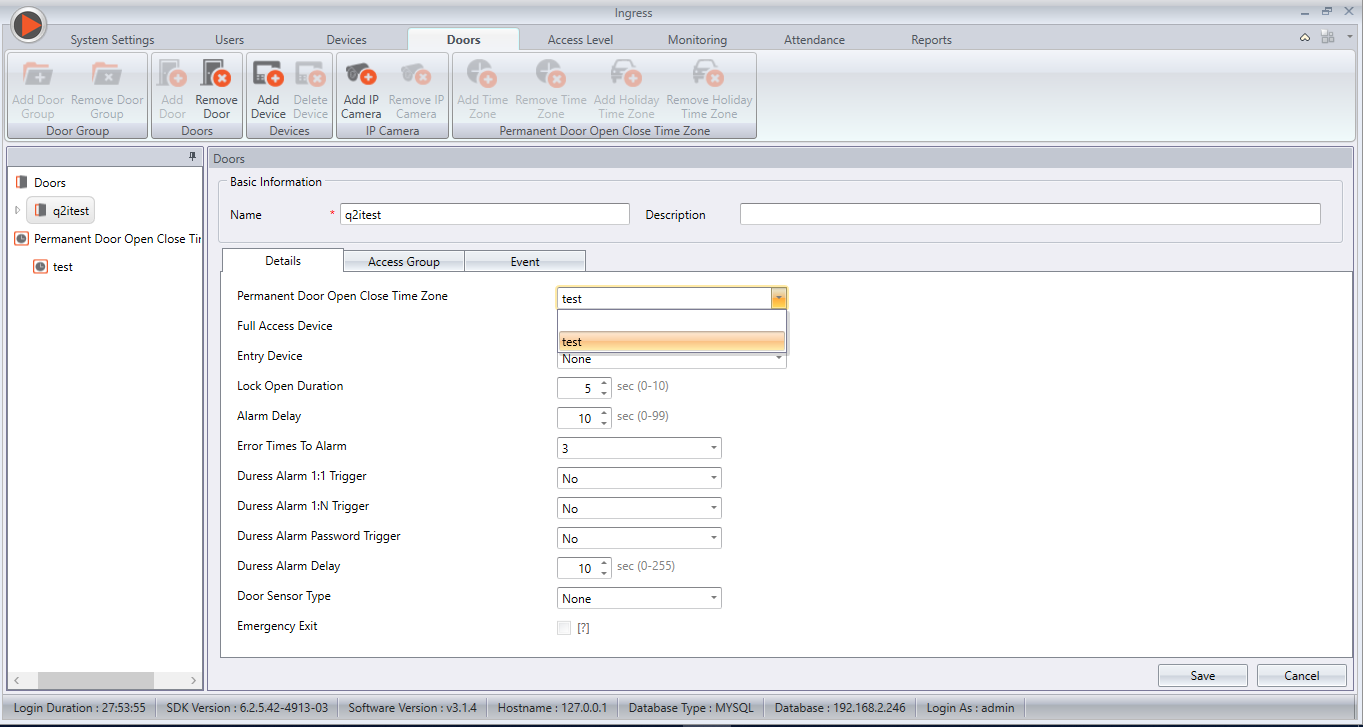This screenshot has width=1363, height=727.
Task: Switch to the Users ribbon tab
Action: tap(229, 40)
